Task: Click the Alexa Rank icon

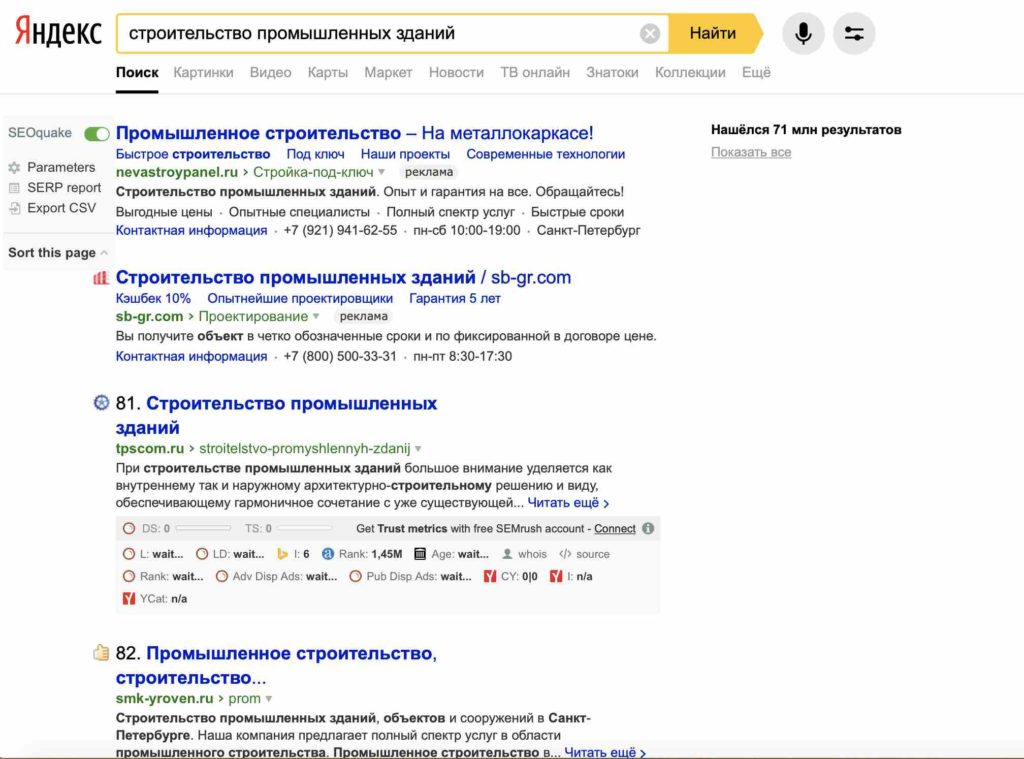Action: click(x=328, y=554)
